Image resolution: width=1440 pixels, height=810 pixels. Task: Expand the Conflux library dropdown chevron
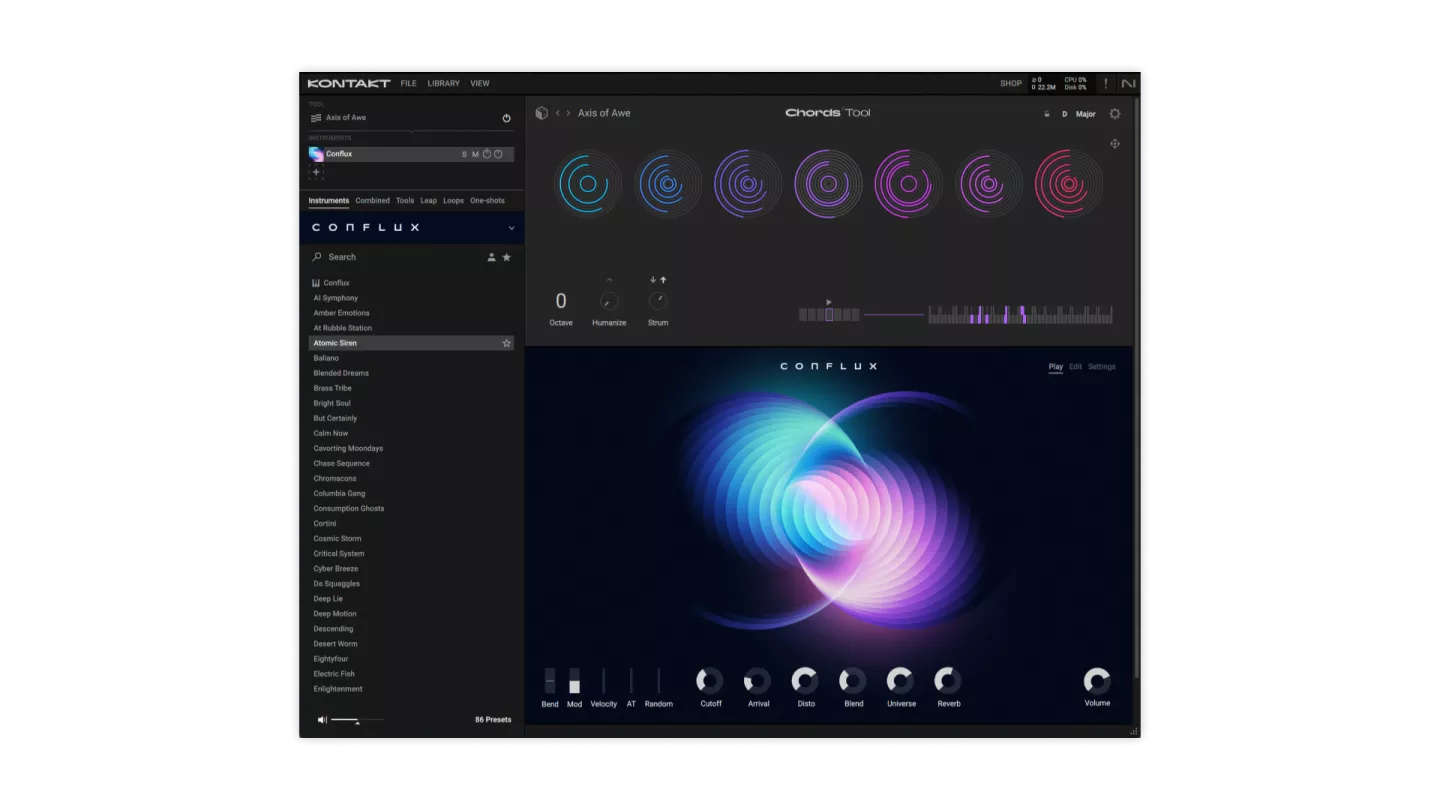coord(511,228)
